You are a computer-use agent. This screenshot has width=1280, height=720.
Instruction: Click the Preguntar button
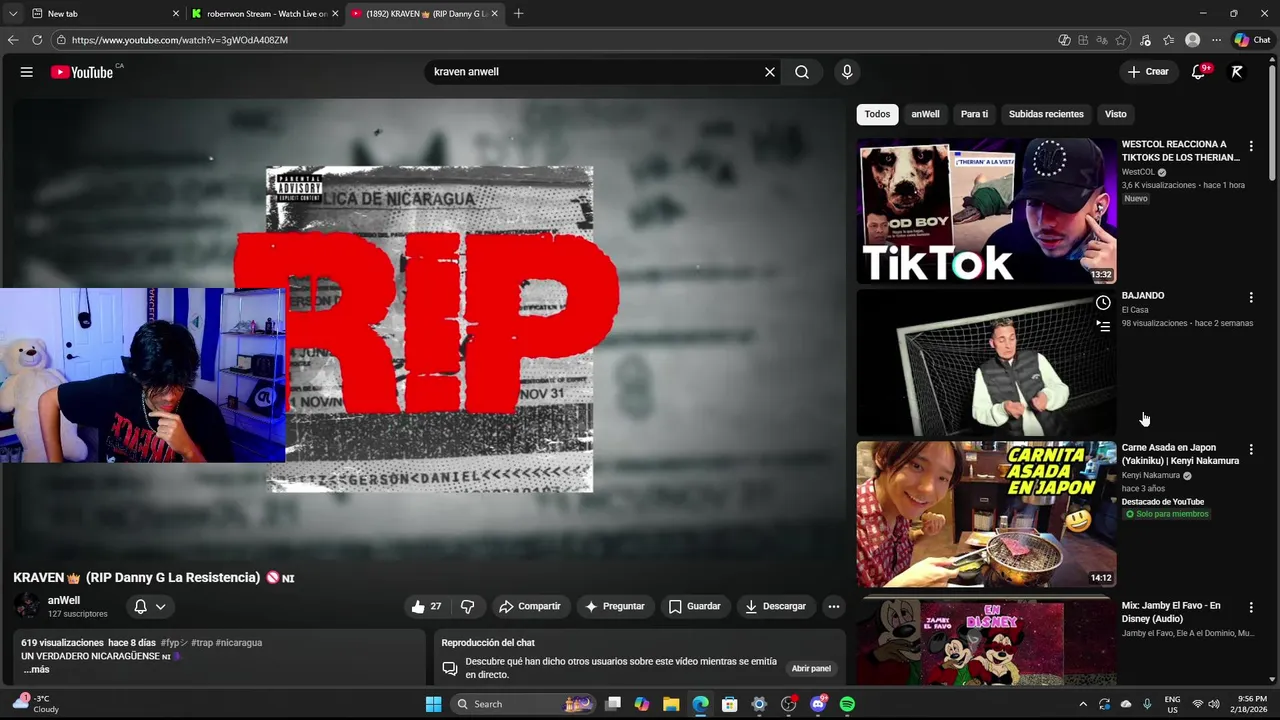coord(615,606)
